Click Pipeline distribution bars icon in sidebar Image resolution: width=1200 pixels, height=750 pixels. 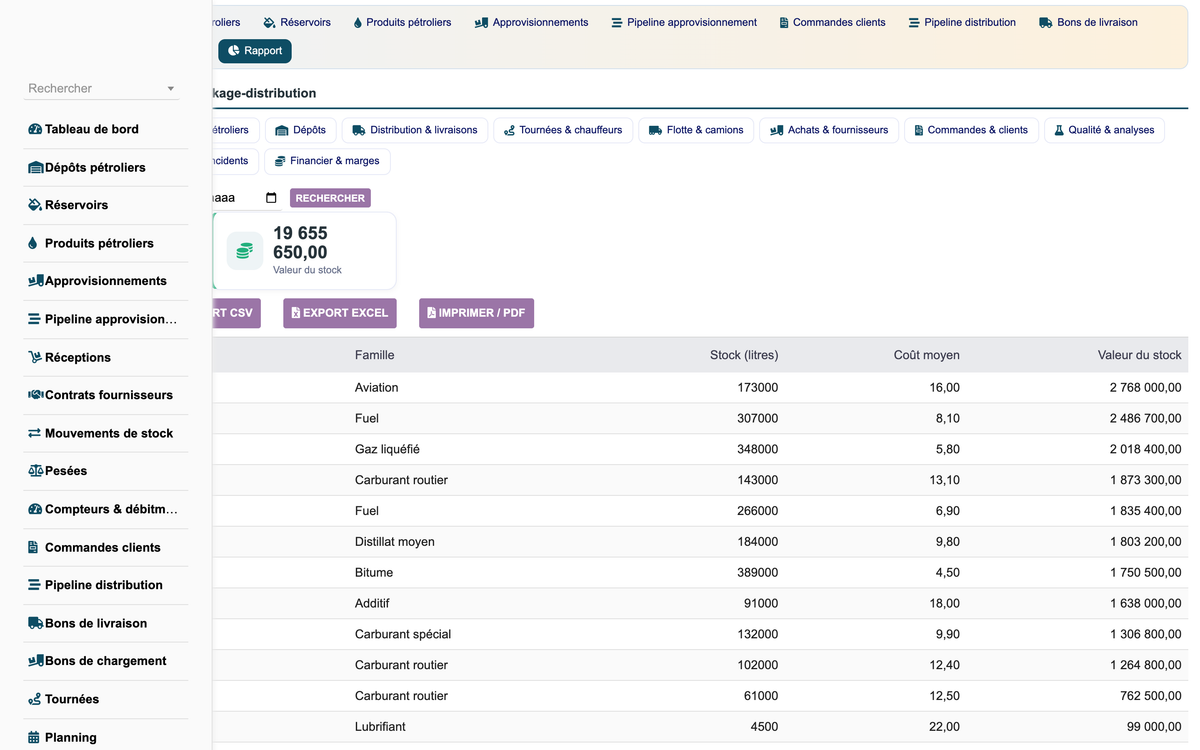[x=35, y=585]
